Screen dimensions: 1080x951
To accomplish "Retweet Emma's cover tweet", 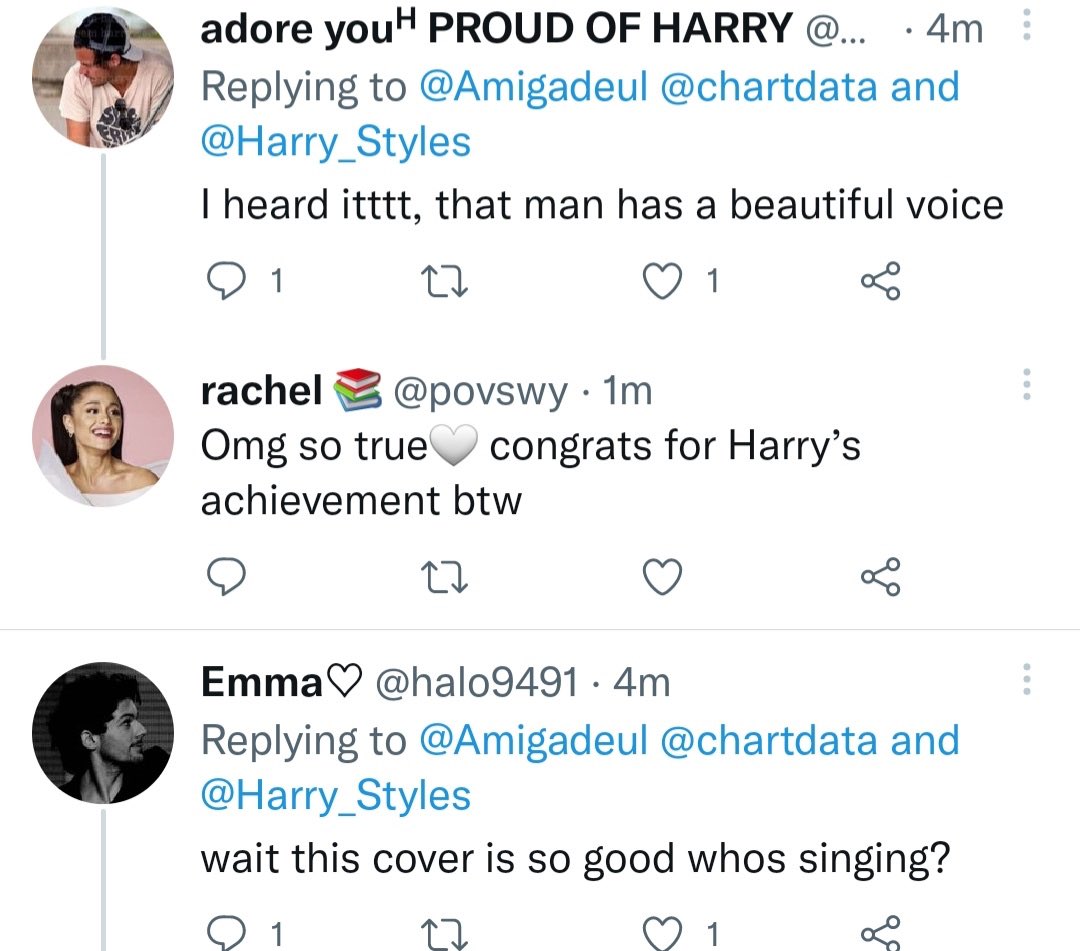I will [x=446, y=934].
